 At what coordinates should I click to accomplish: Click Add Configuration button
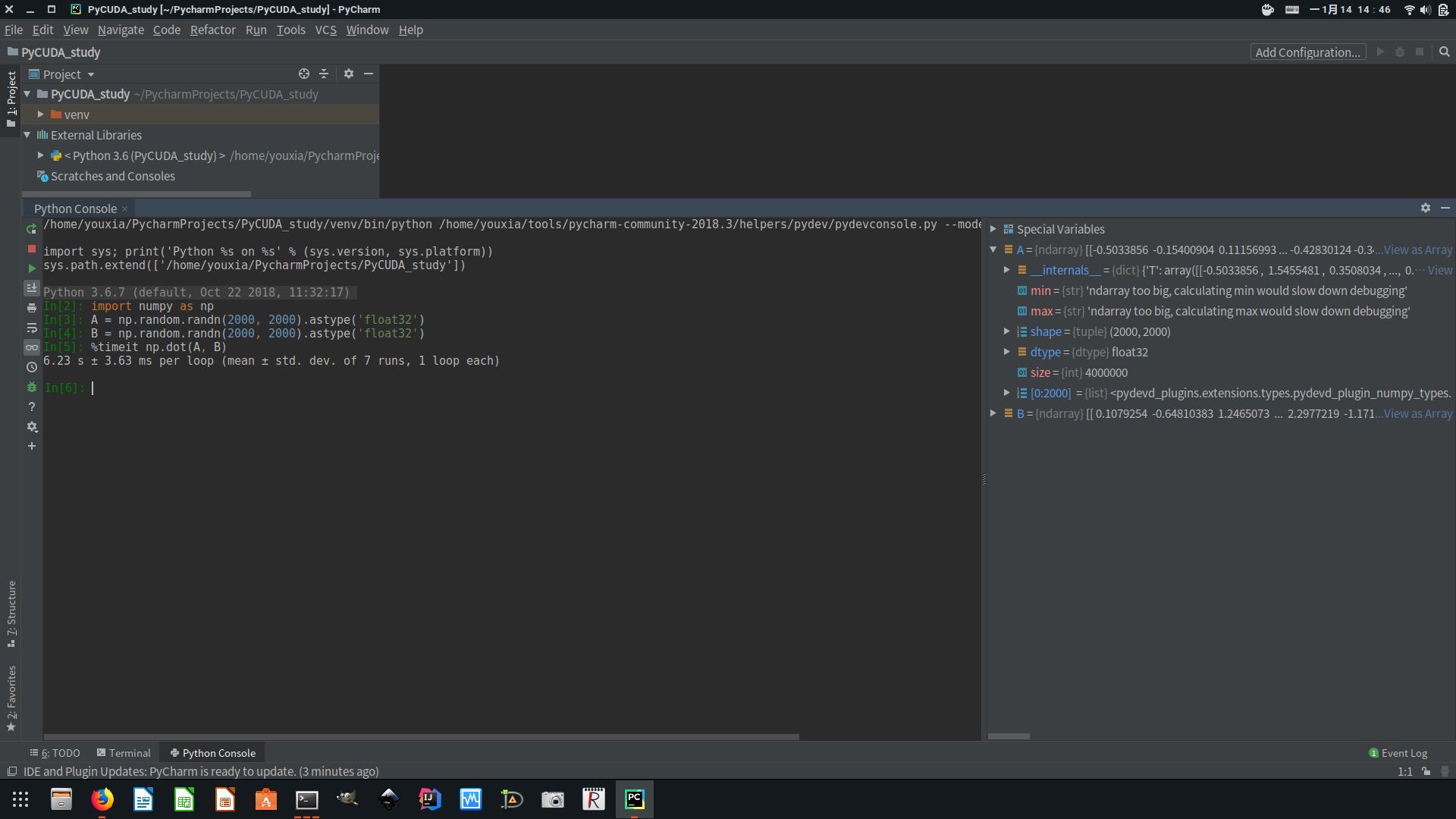[x=1307, y=52]
